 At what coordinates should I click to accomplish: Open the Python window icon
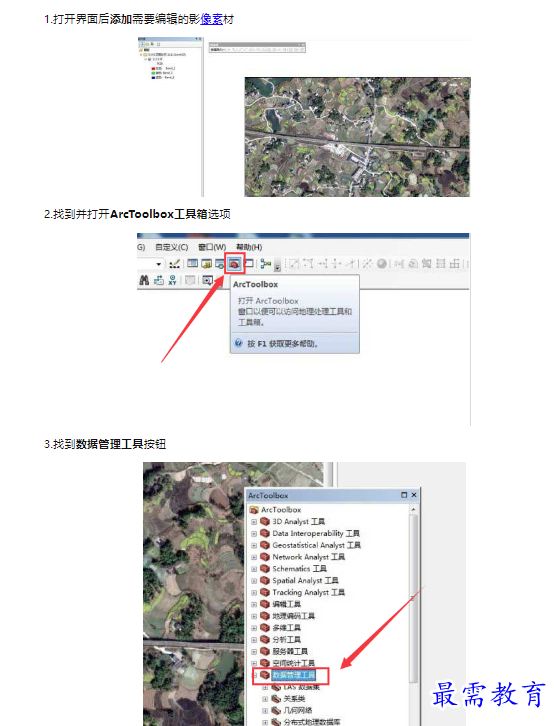[249, 263]
